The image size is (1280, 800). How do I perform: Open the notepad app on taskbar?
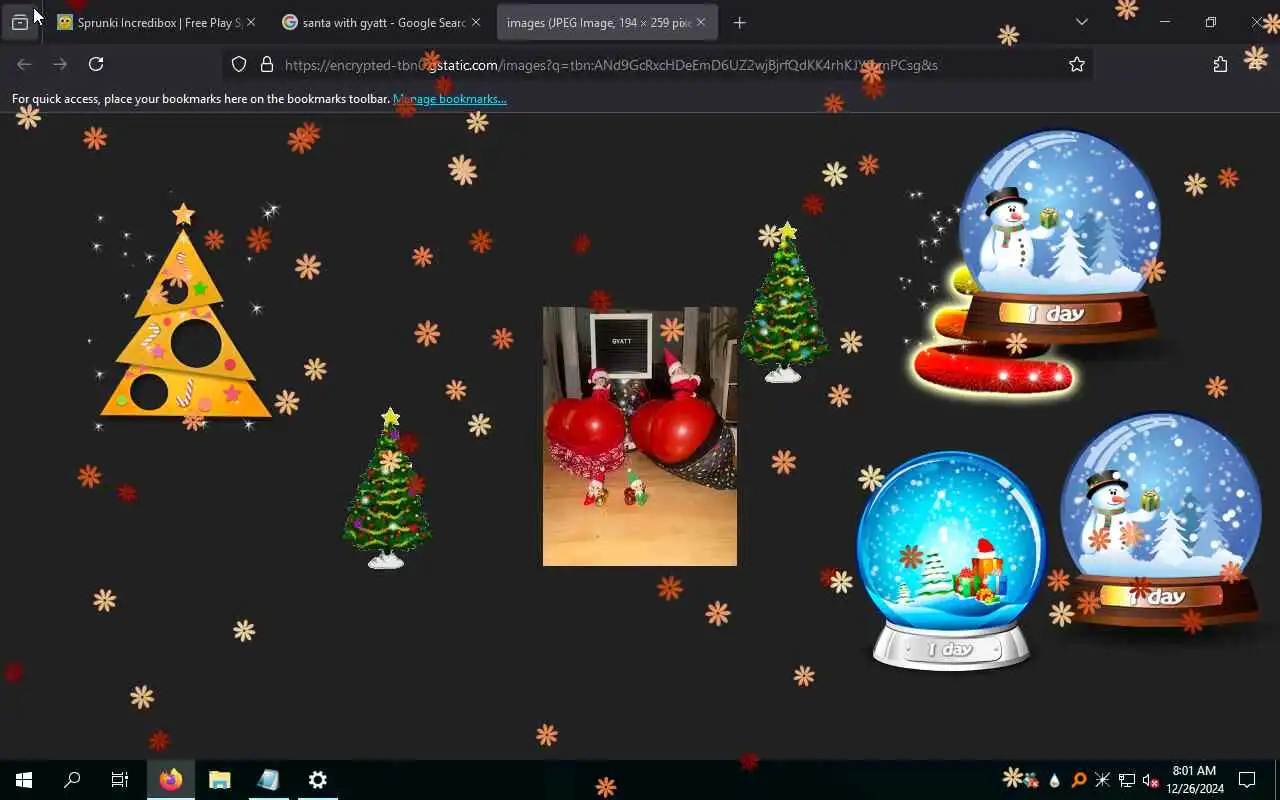tap(268, 780)
